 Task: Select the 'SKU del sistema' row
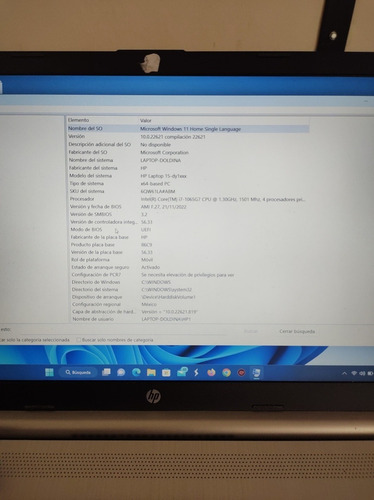point(189,191)
